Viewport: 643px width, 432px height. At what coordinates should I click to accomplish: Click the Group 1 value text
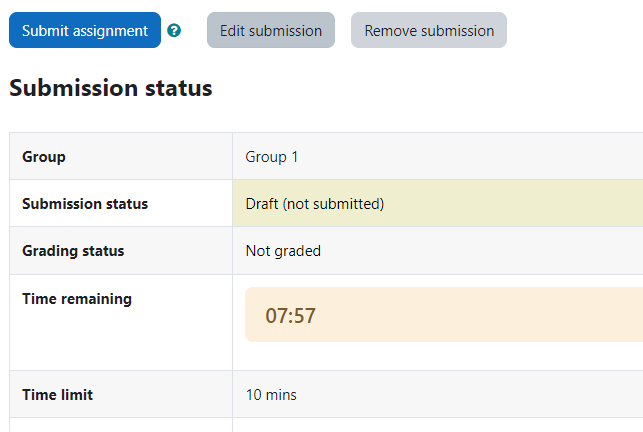[271, 157]
